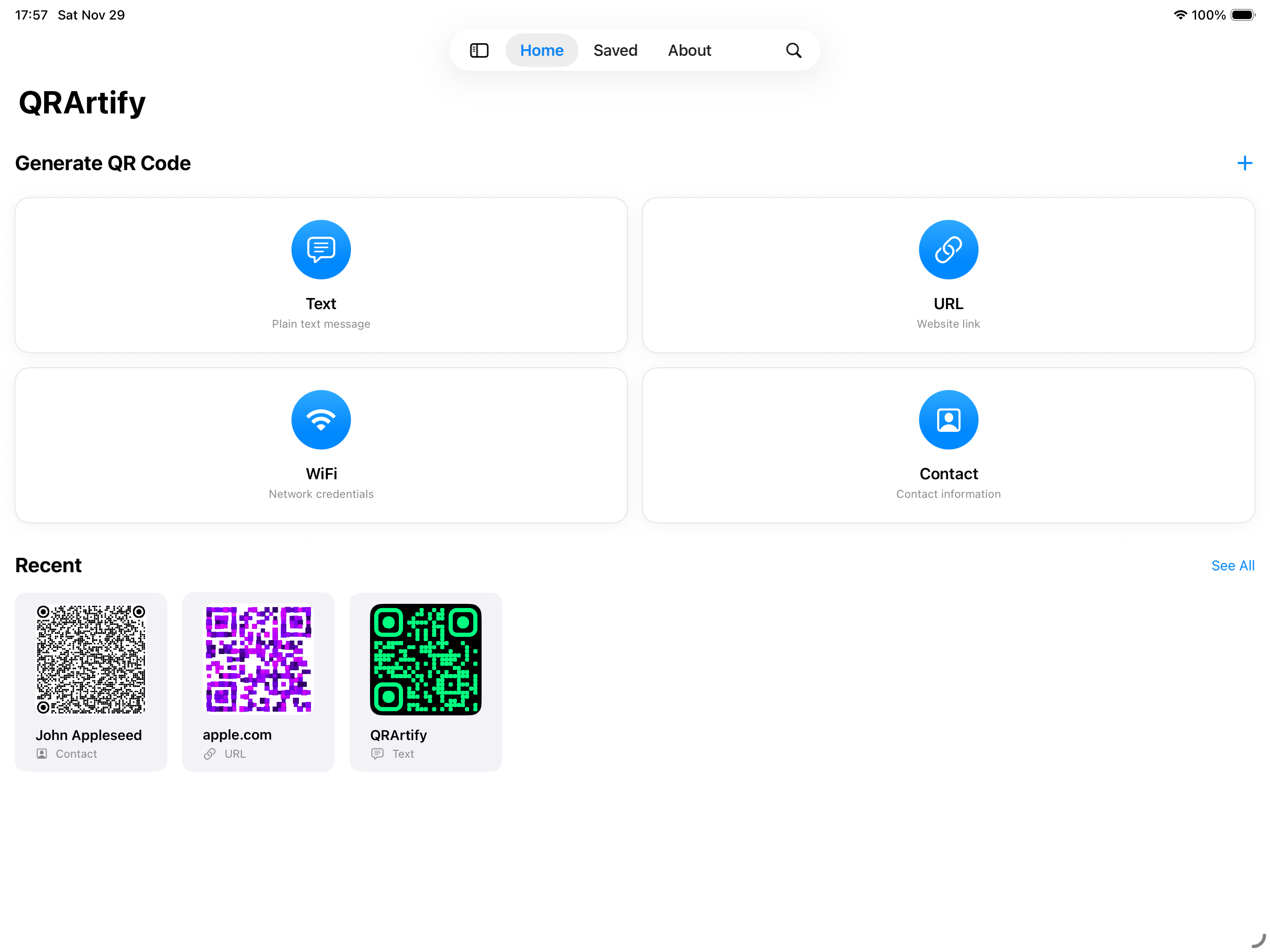Toggle the sidebar panel icon
The image size is (1270, 952).
(479, 51)
